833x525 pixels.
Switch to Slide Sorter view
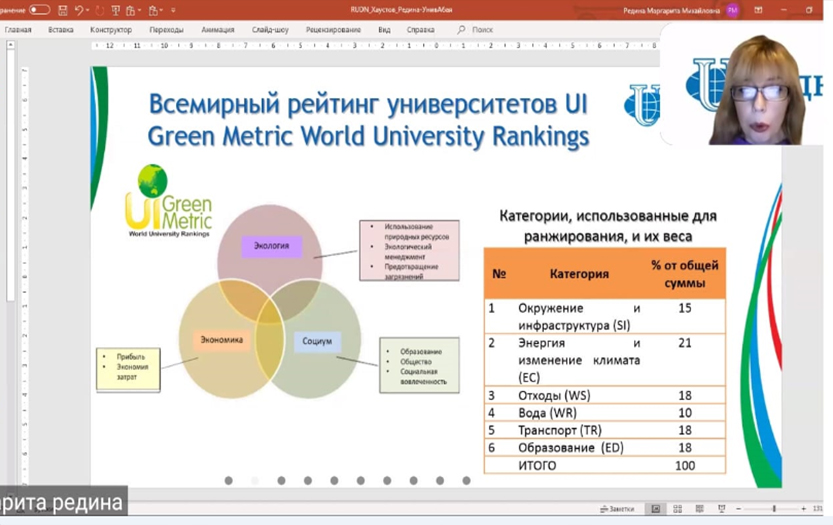[x=678, y=509]
